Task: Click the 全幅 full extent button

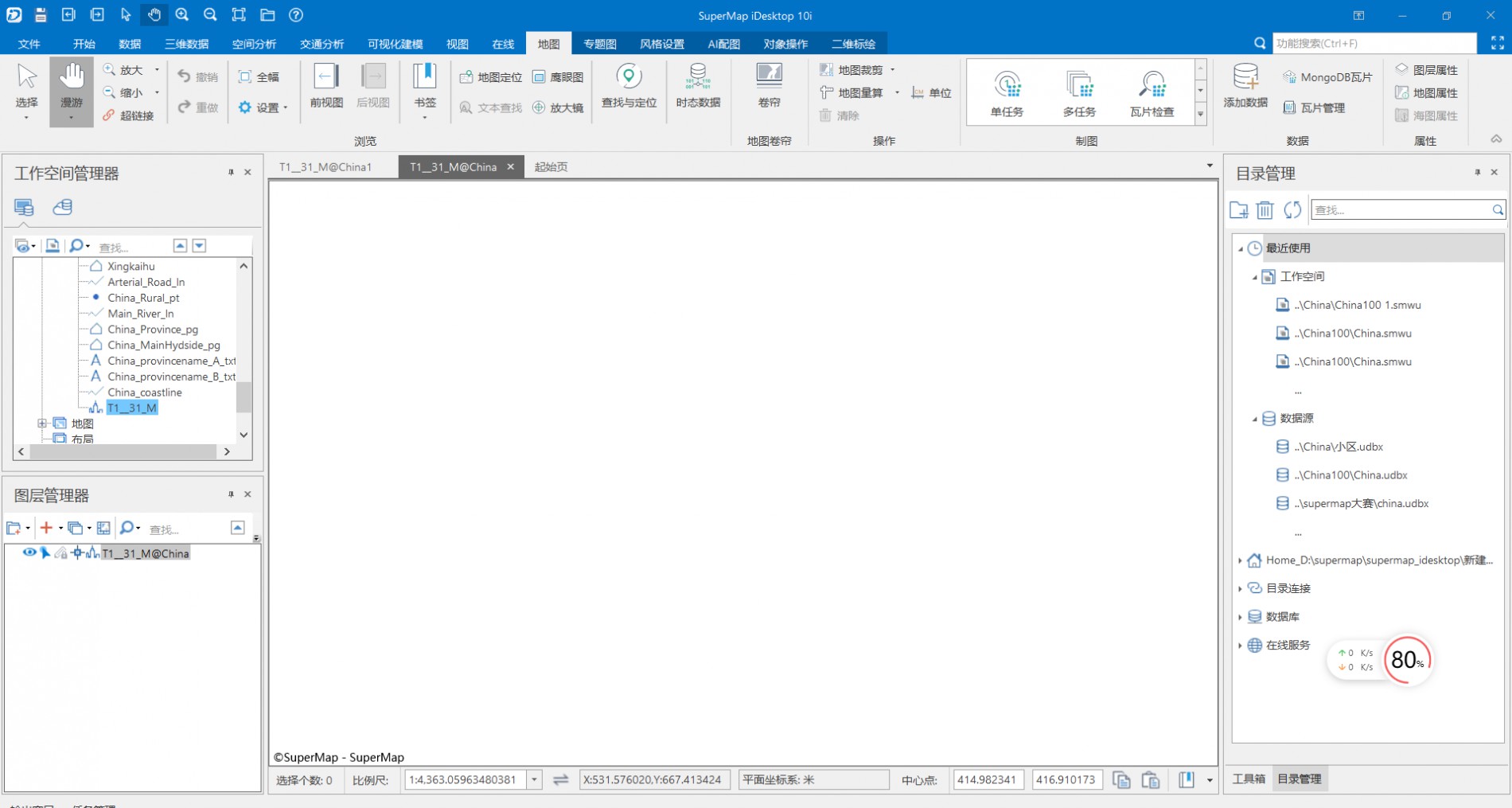Action: click(x=259, y=77)
